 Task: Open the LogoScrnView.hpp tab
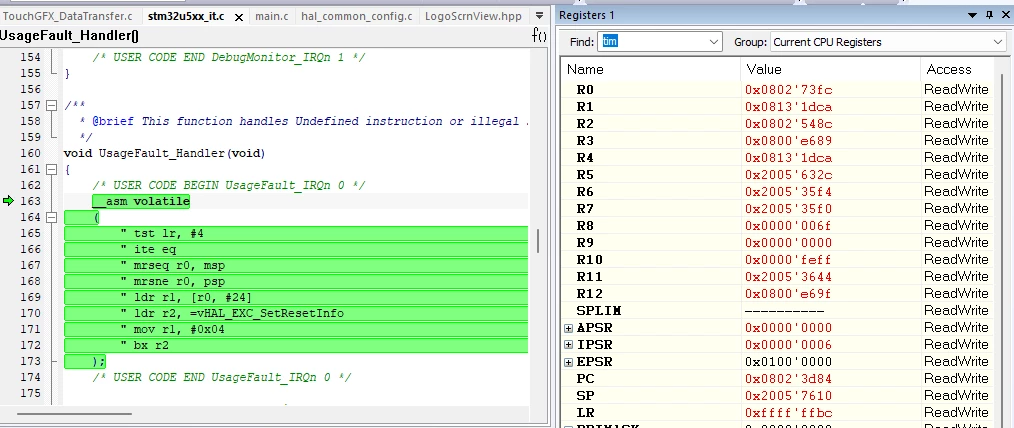tap(471, 16)
